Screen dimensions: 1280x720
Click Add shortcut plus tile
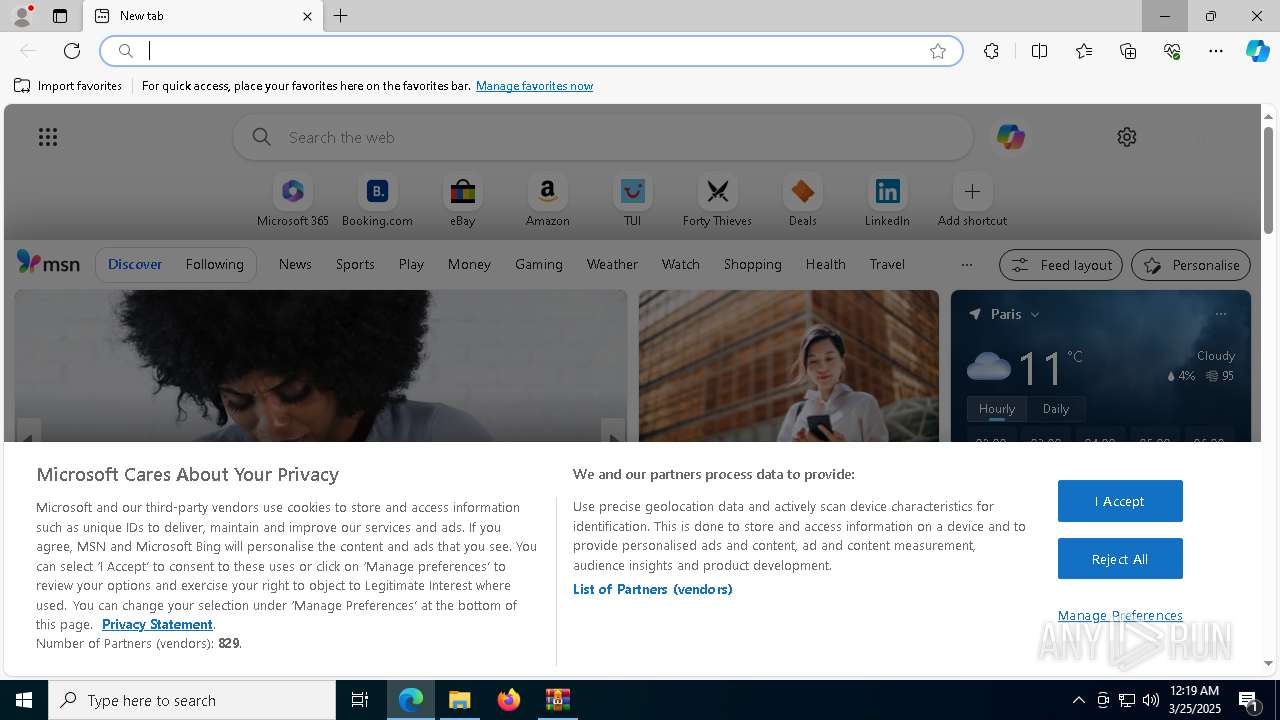[972, 201]
